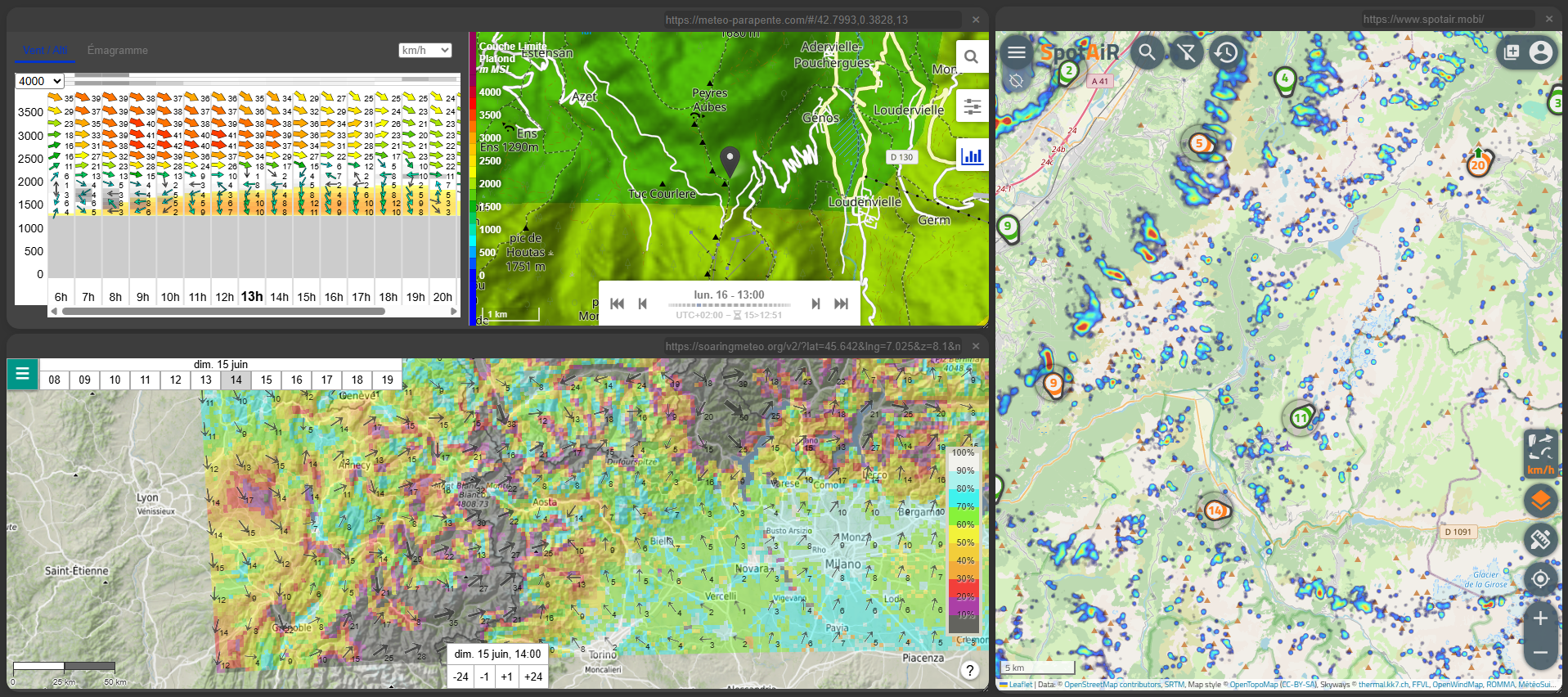Open the SpotAir history clock icon
This screenshot has width=1568, height=697.
1224,53
